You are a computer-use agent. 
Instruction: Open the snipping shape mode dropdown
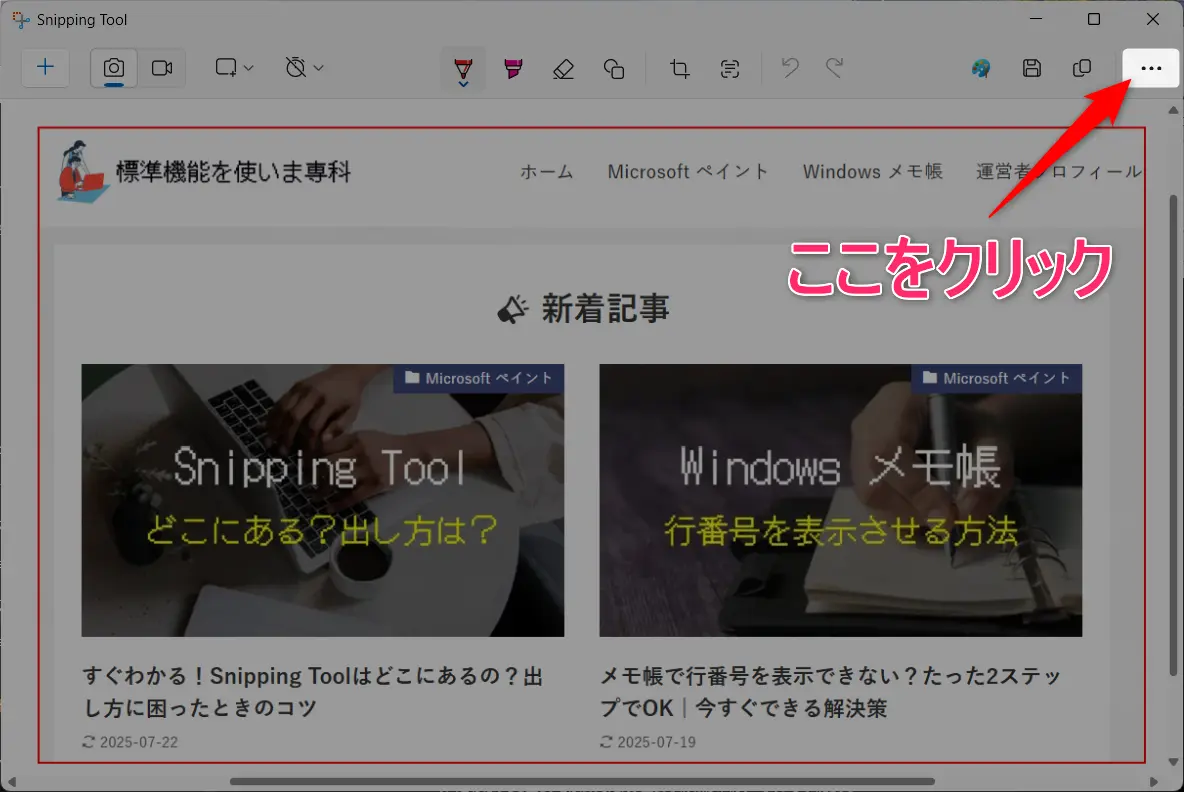click(233, 68)
